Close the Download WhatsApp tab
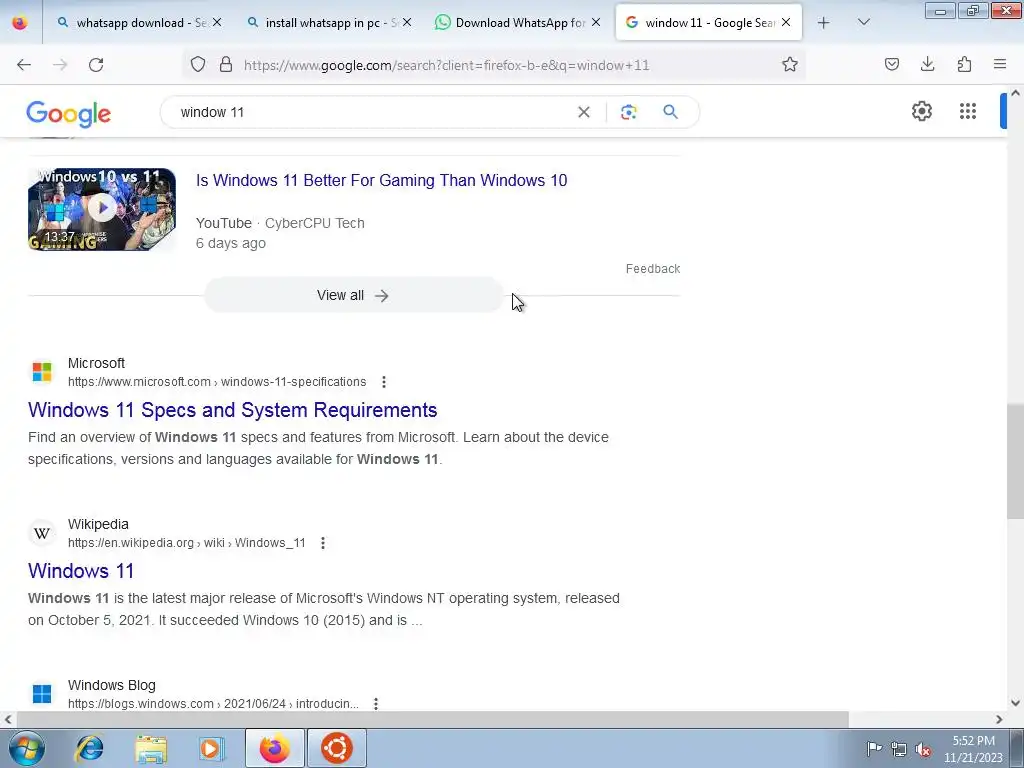 pyautogui.click(x=596, y=22)
